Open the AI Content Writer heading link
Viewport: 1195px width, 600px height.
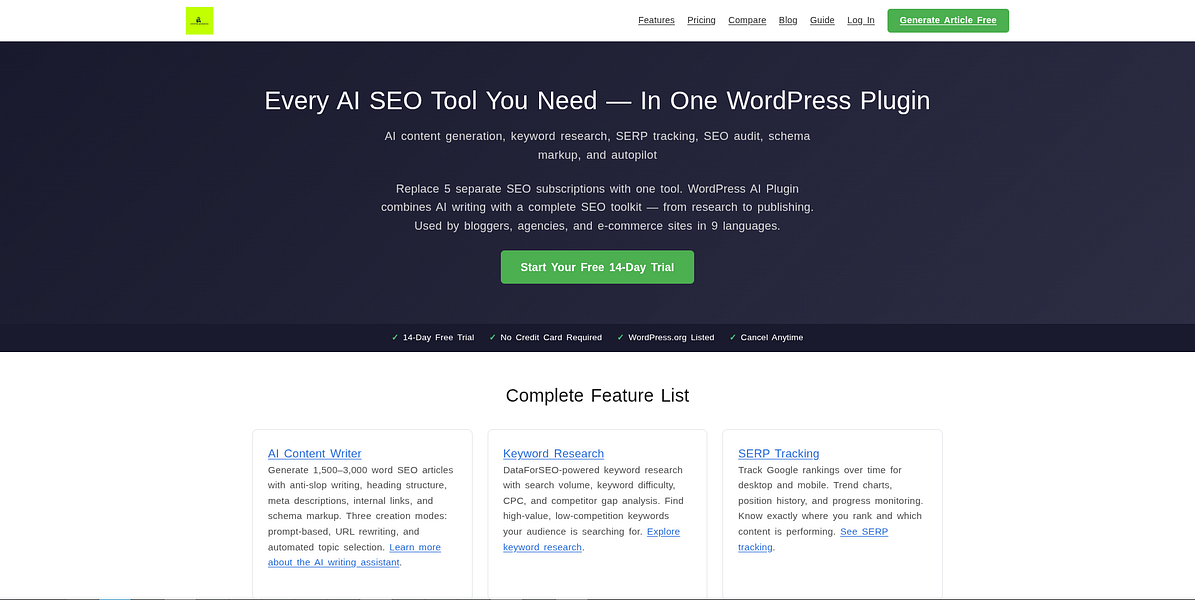315,454
